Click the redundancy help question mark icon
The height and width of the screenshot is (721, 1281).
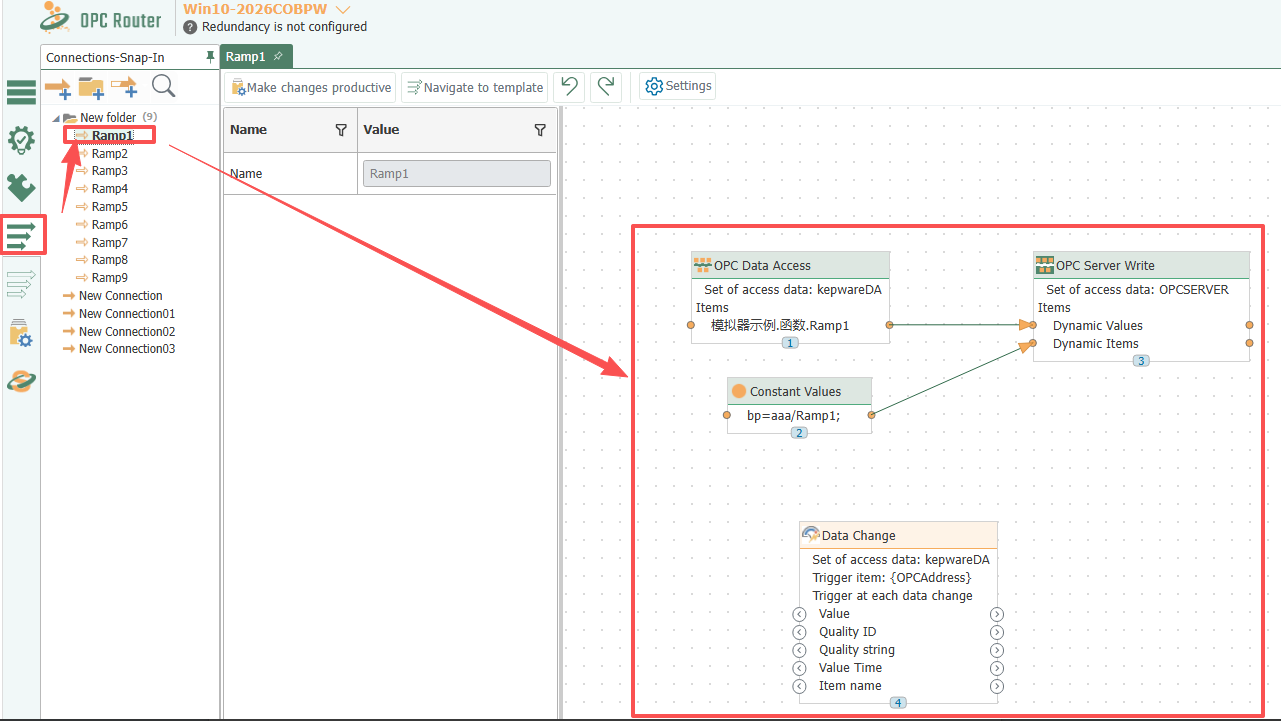(x=191, y=27)
